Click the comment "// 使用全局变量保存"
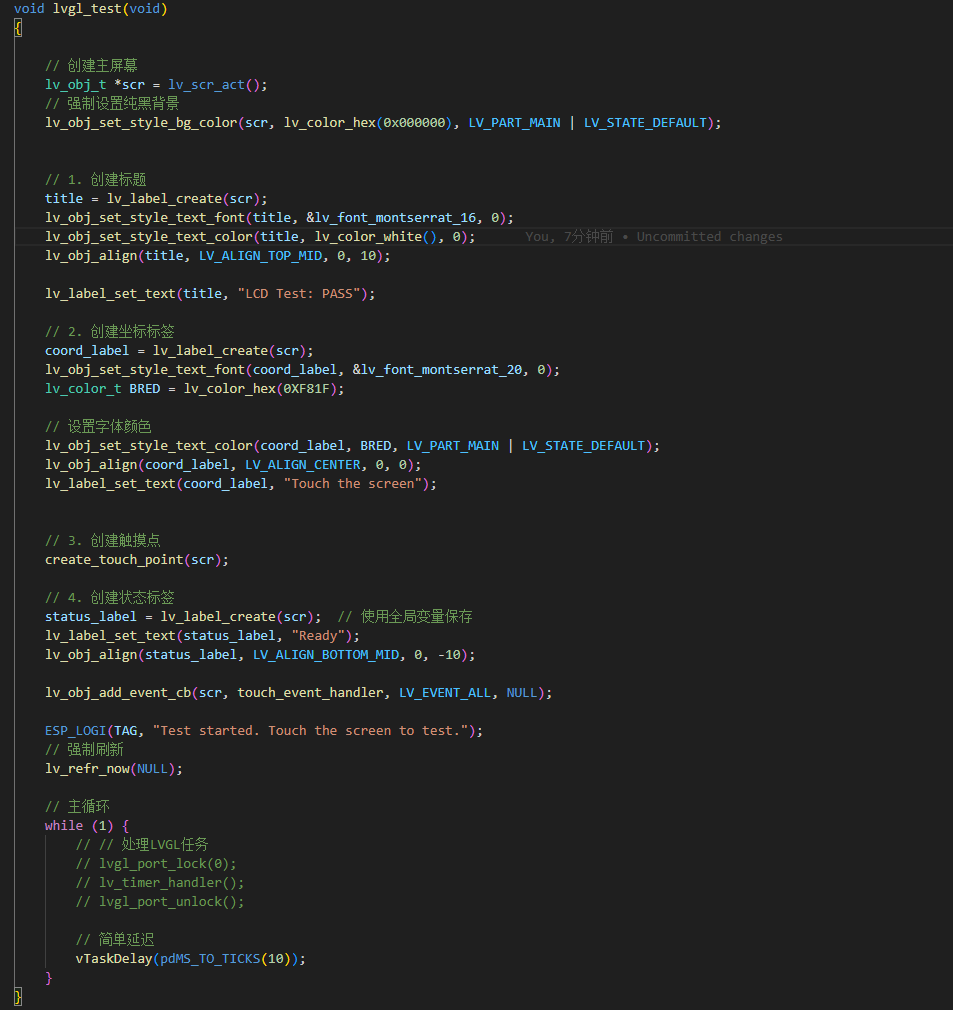 pyautogui.click(x=405, y=617)
